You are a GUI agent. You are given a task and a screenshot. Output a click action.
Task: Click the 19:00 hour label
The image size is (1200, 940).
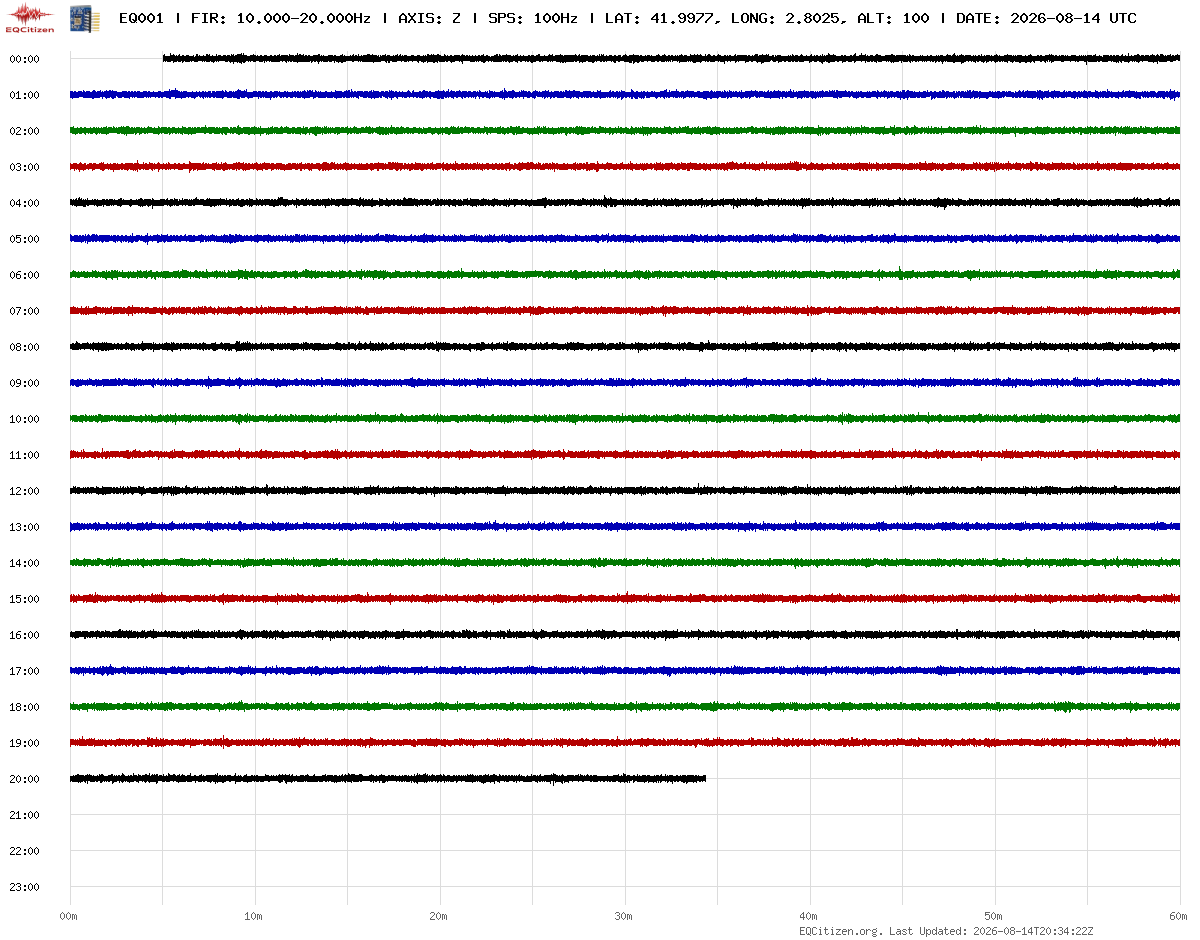pos(24,743)
